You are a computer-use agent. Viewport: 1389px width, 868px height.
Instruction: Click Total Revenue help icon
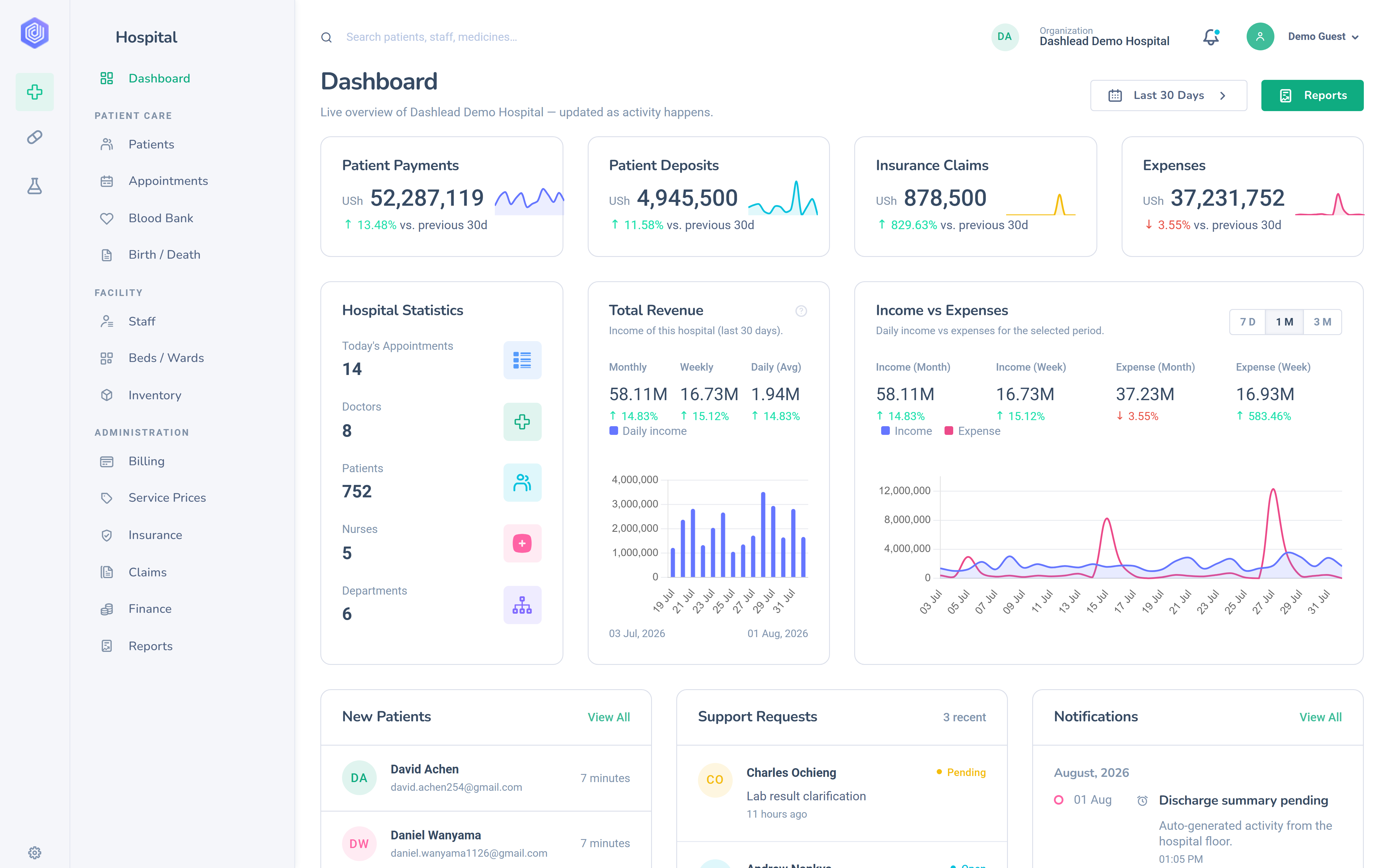[x=801, y=311]
